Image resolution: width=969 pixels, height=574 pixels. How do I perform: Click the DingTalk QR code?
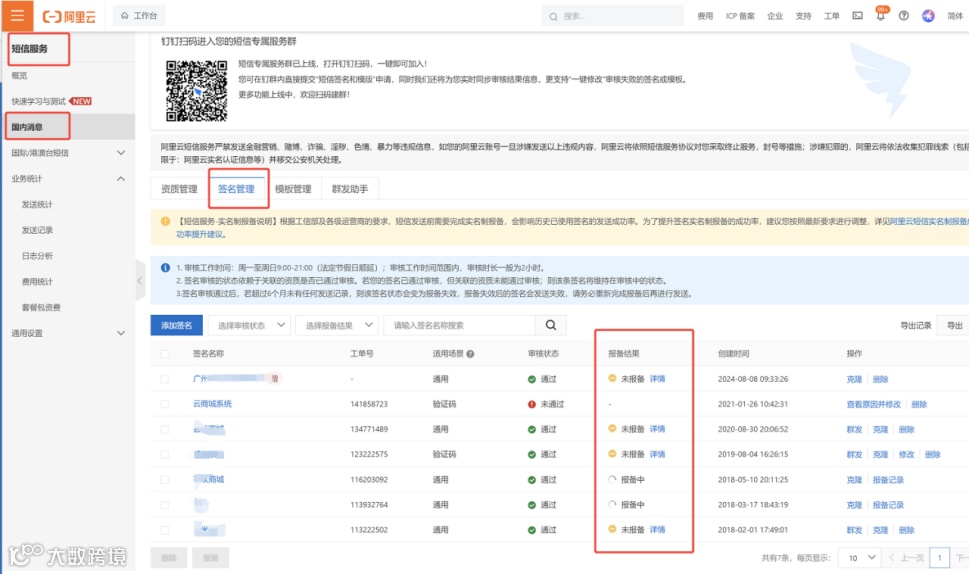pyautogui.click(x=197, y=90)
